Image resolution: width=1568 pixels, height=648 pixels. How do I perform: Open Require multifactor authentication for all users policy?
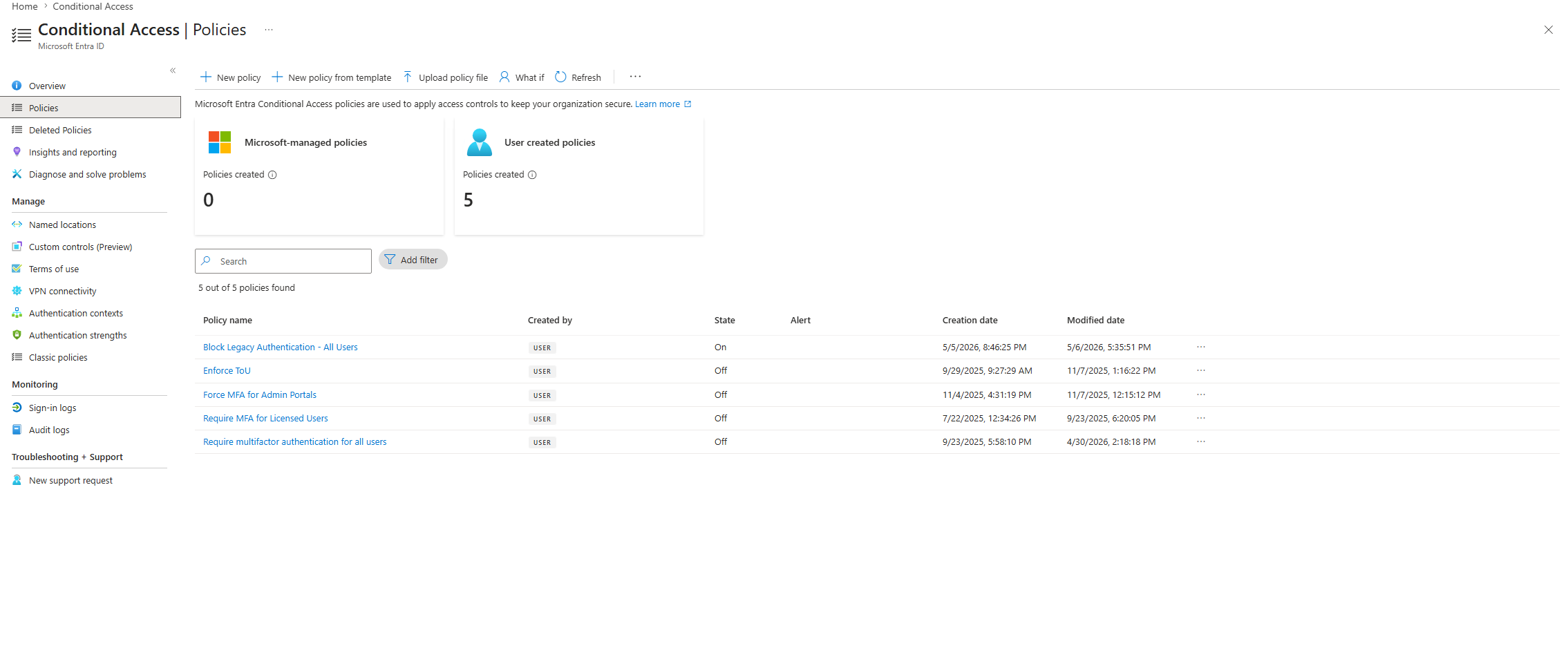[295, 442]
